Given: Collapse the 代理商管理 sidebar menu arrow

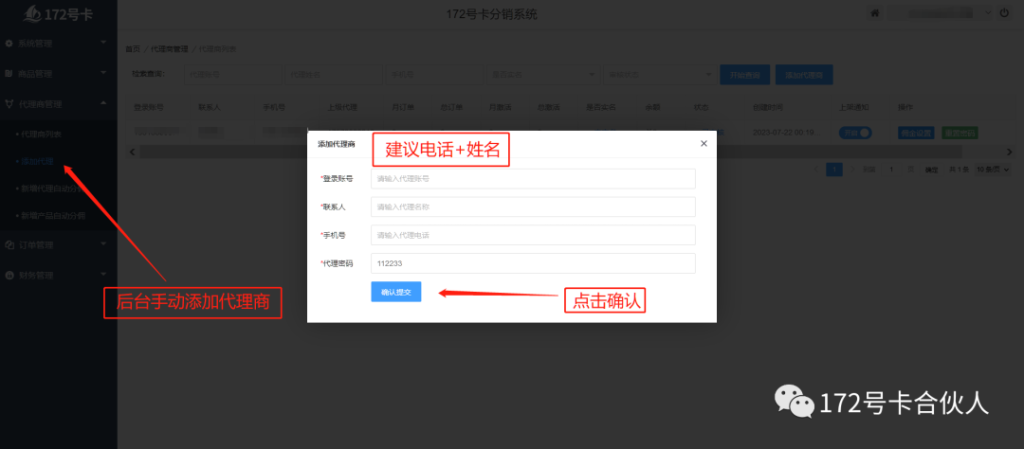Looking at the screenshot, I should click(x=103, y=103).
